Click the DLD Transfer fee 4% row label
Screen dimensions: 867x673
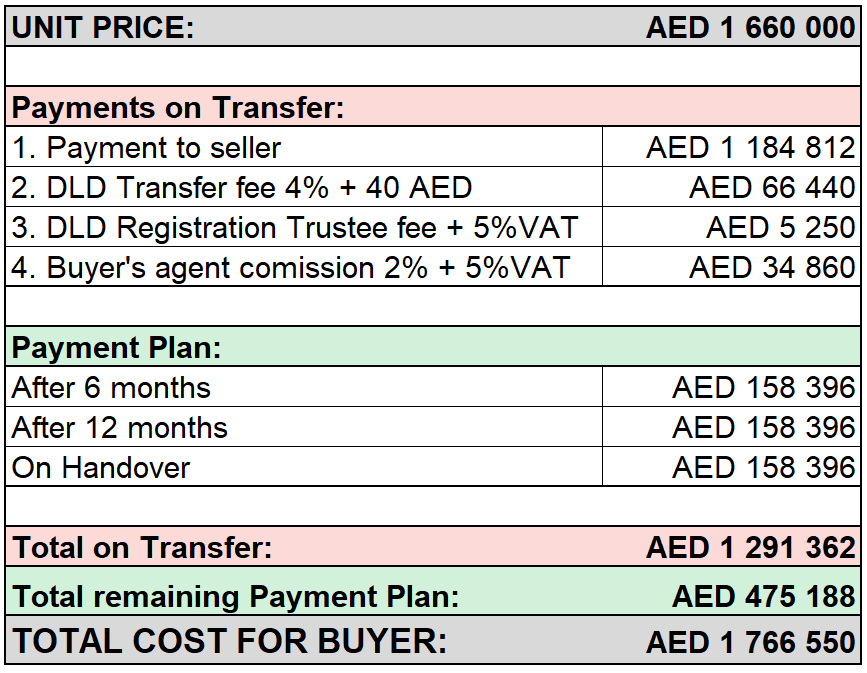[242, 187]
